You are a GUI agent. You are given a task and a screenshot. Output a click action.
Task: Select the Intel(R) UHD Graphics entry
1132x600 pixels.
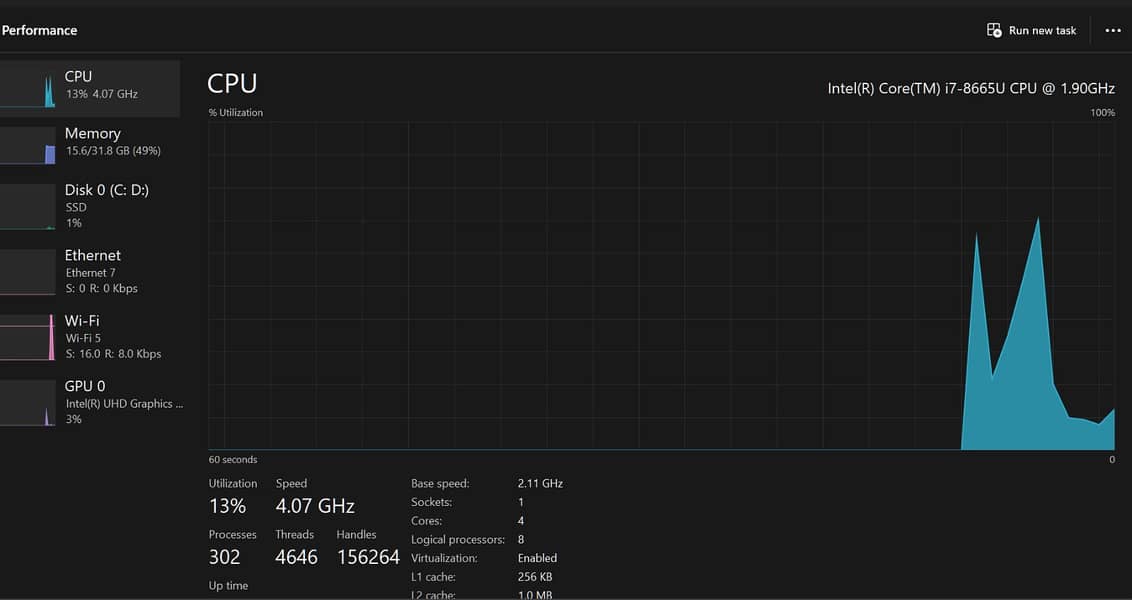pyautogui.click(x=124, y=404)
